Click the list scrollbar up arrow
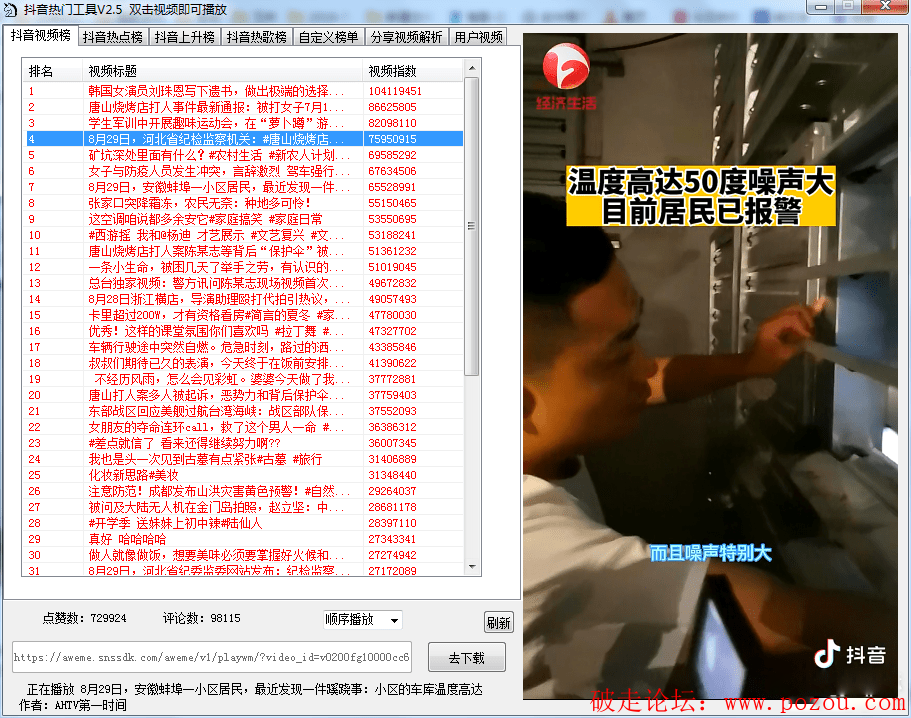Viewport: 911px width, 718px height. (x=472, y=68)
